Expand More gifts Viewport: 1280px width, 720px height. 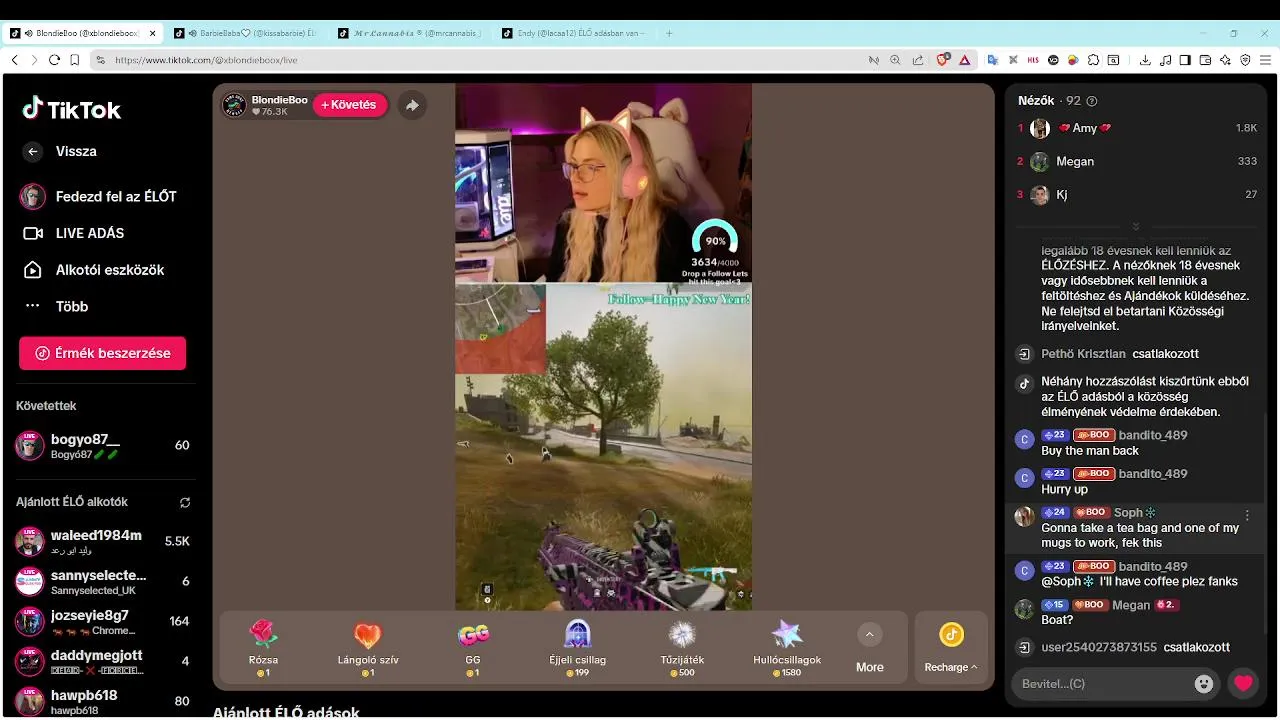[x=869, y=649]
